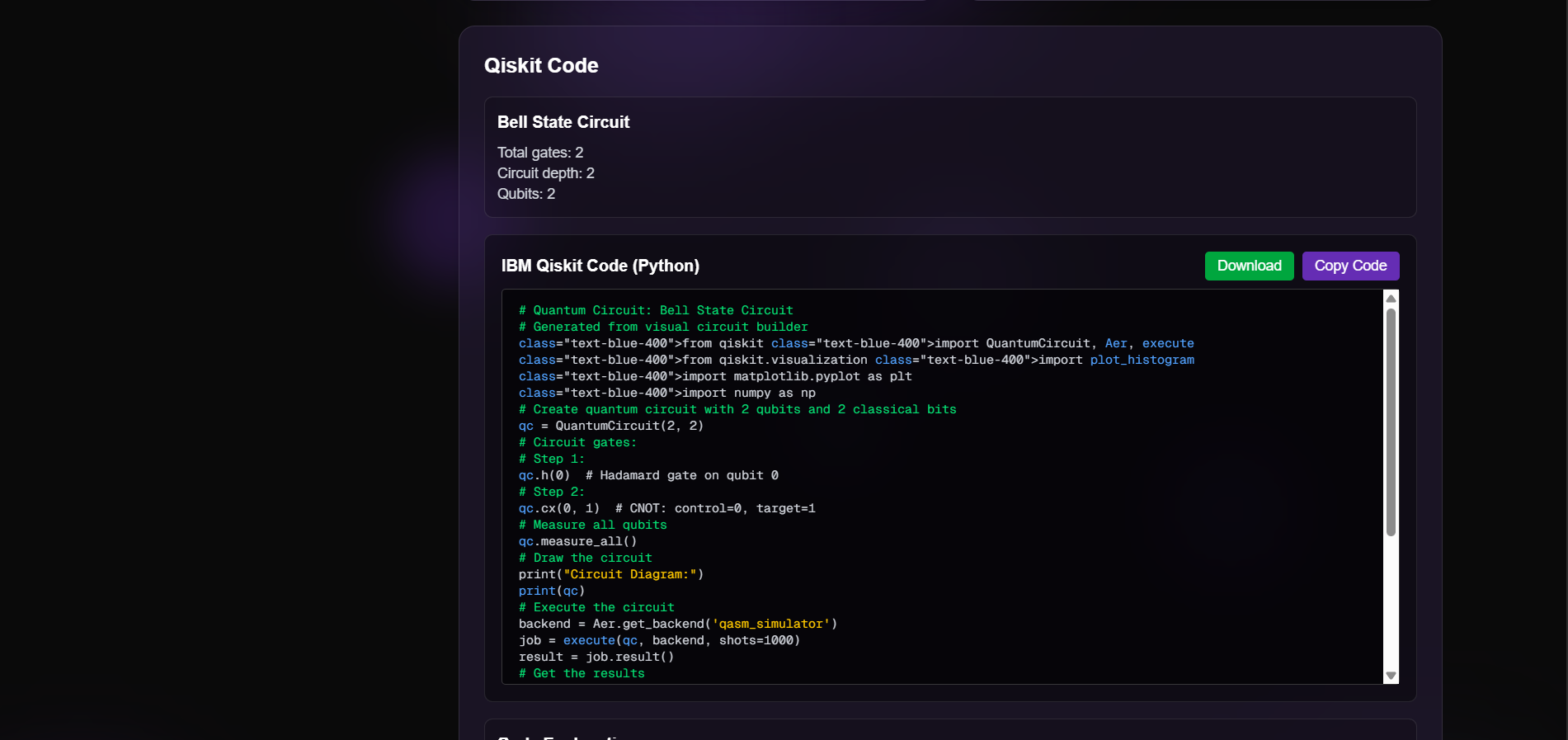
Task: Click the 'Qiskit Code' heading
Action: [x=541, y=65]
